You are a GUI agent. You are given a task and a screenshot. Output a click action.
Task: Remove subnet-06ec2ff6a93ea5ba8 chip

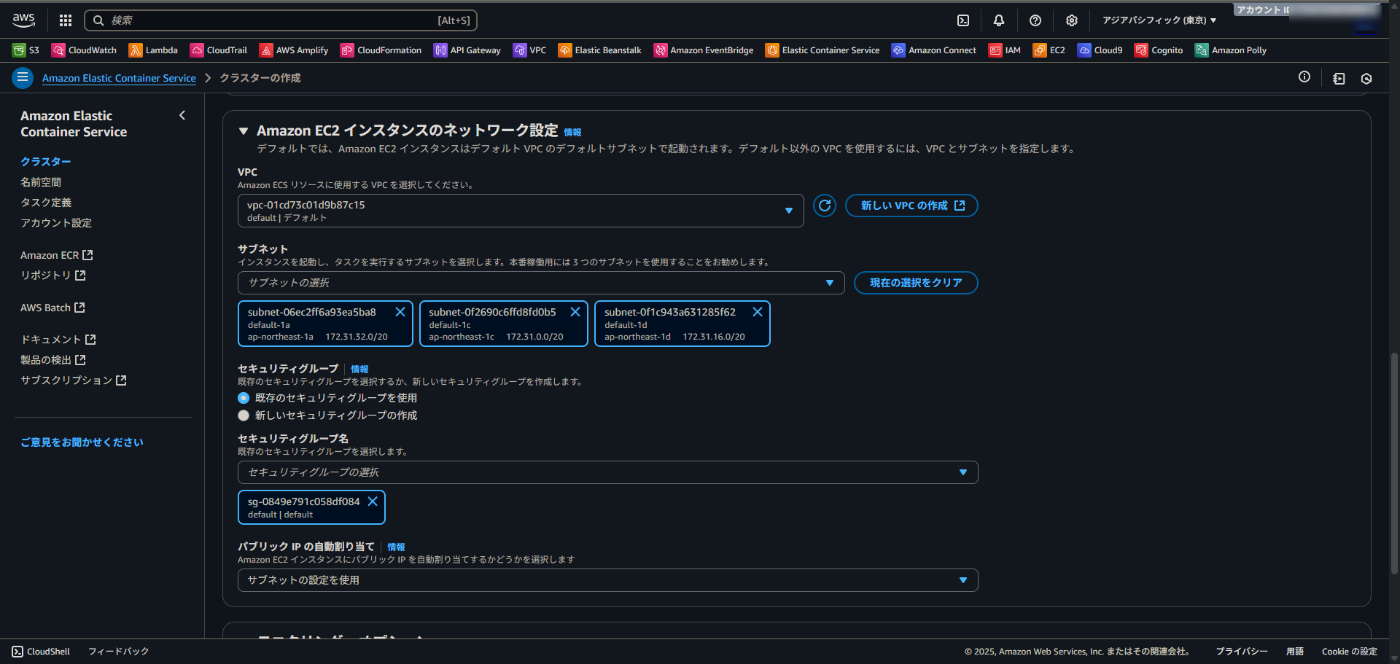400,312
